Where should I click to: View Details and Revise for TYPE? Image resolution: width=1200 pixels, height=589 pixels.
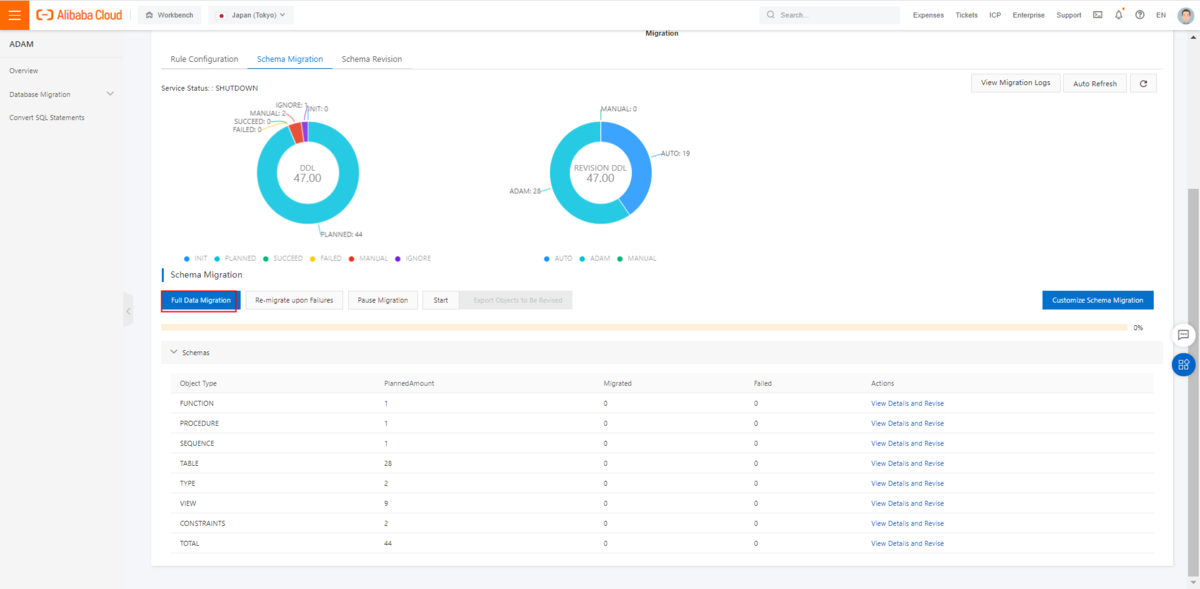(907, 483)
